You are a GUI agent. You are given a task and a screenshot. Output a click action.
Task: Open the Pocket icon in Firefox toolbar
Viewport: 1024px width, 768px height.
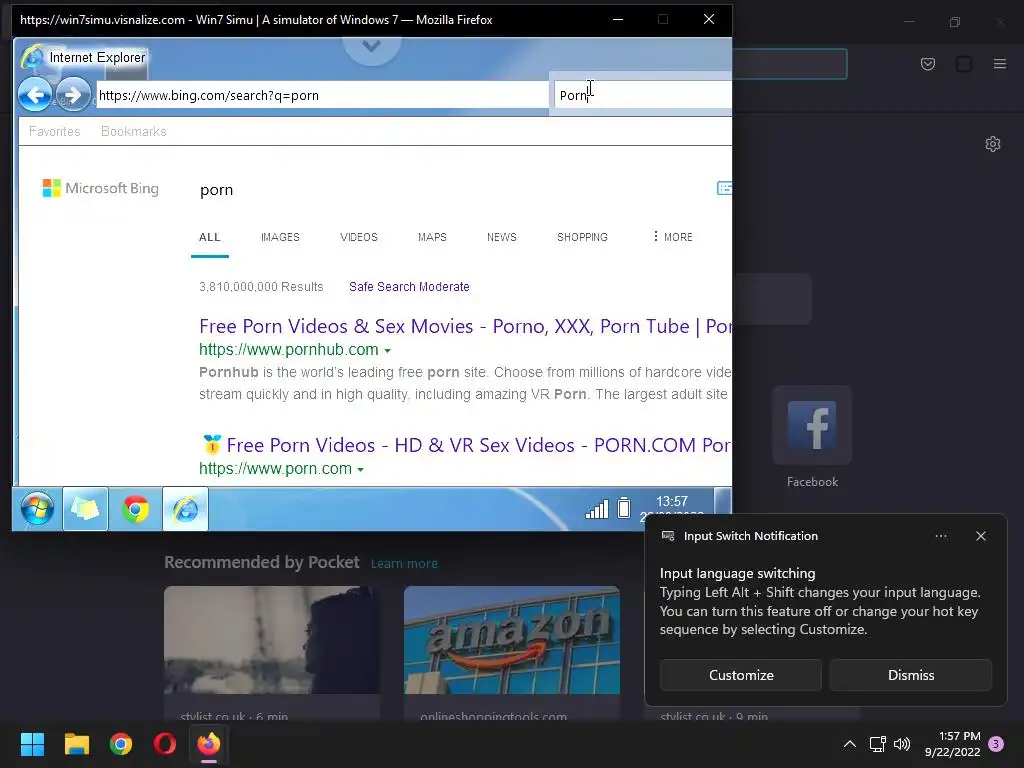pos(927,64)
